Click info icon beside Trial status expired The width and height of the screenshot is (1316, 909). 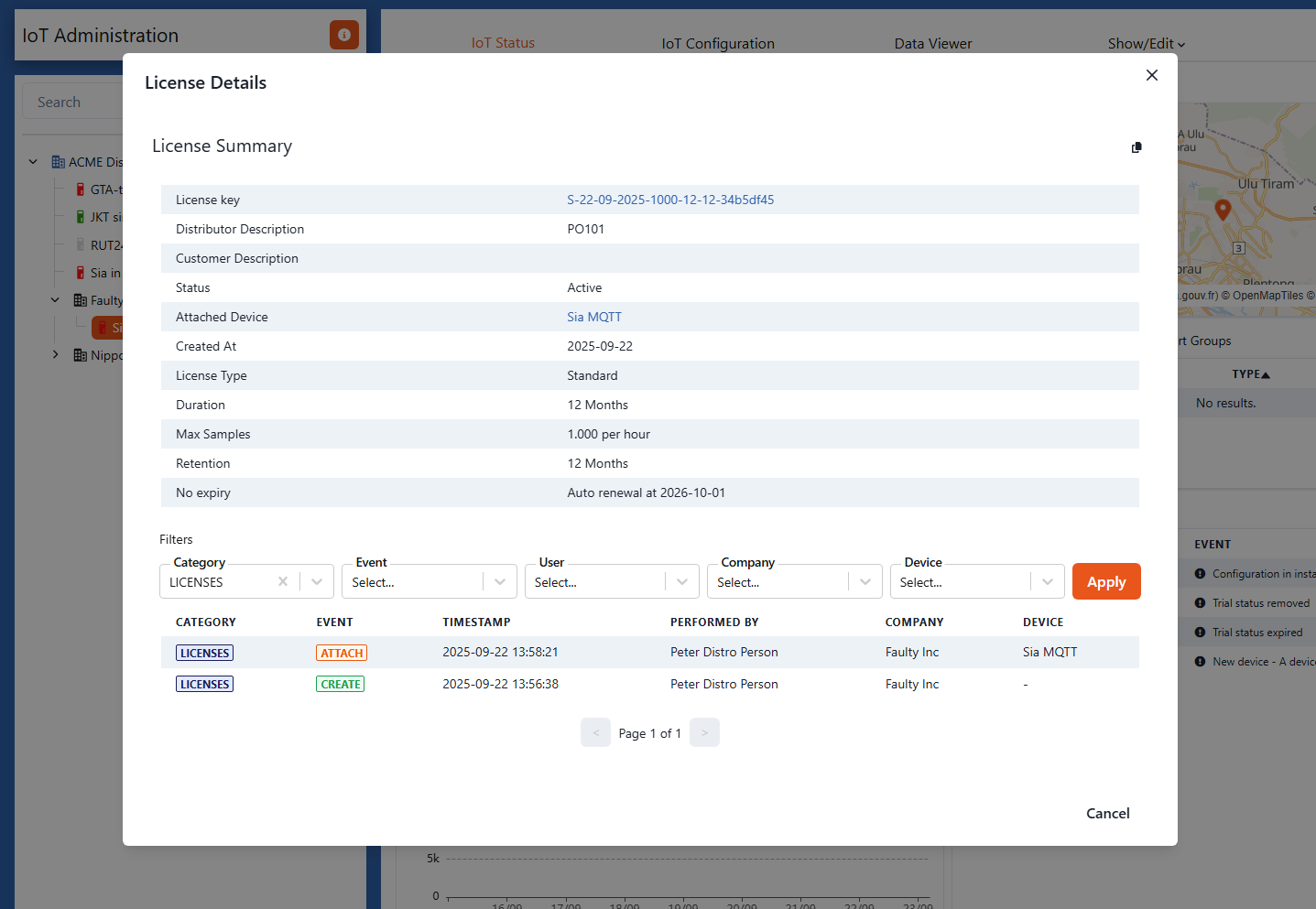[x=1200, y=633]
